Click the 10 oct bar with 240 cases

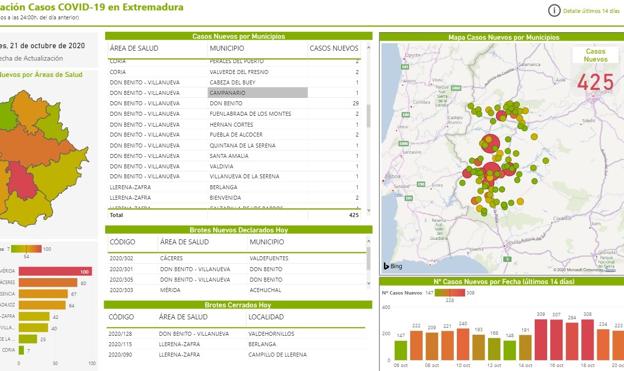pyautogui.click(x=463, y=344)
